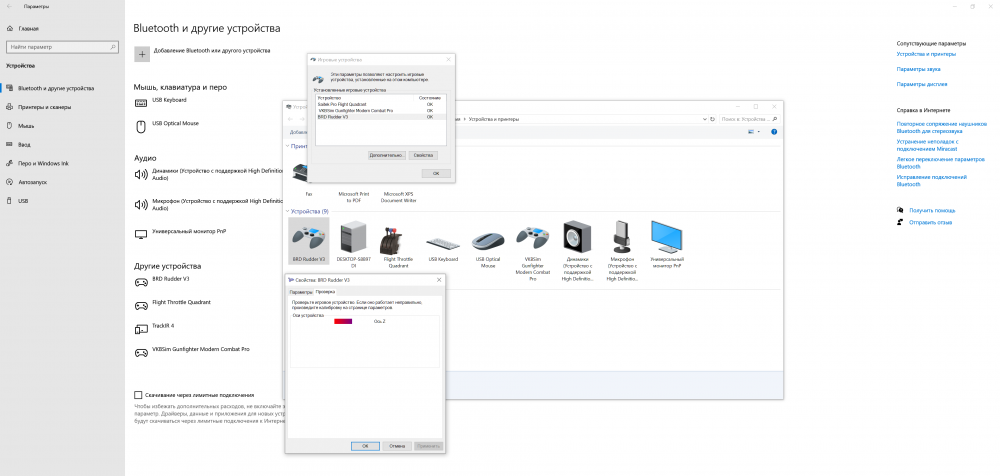Open Параметры дисплея related link
Viewport: 1000px width, 476px height.
[922, 84]
